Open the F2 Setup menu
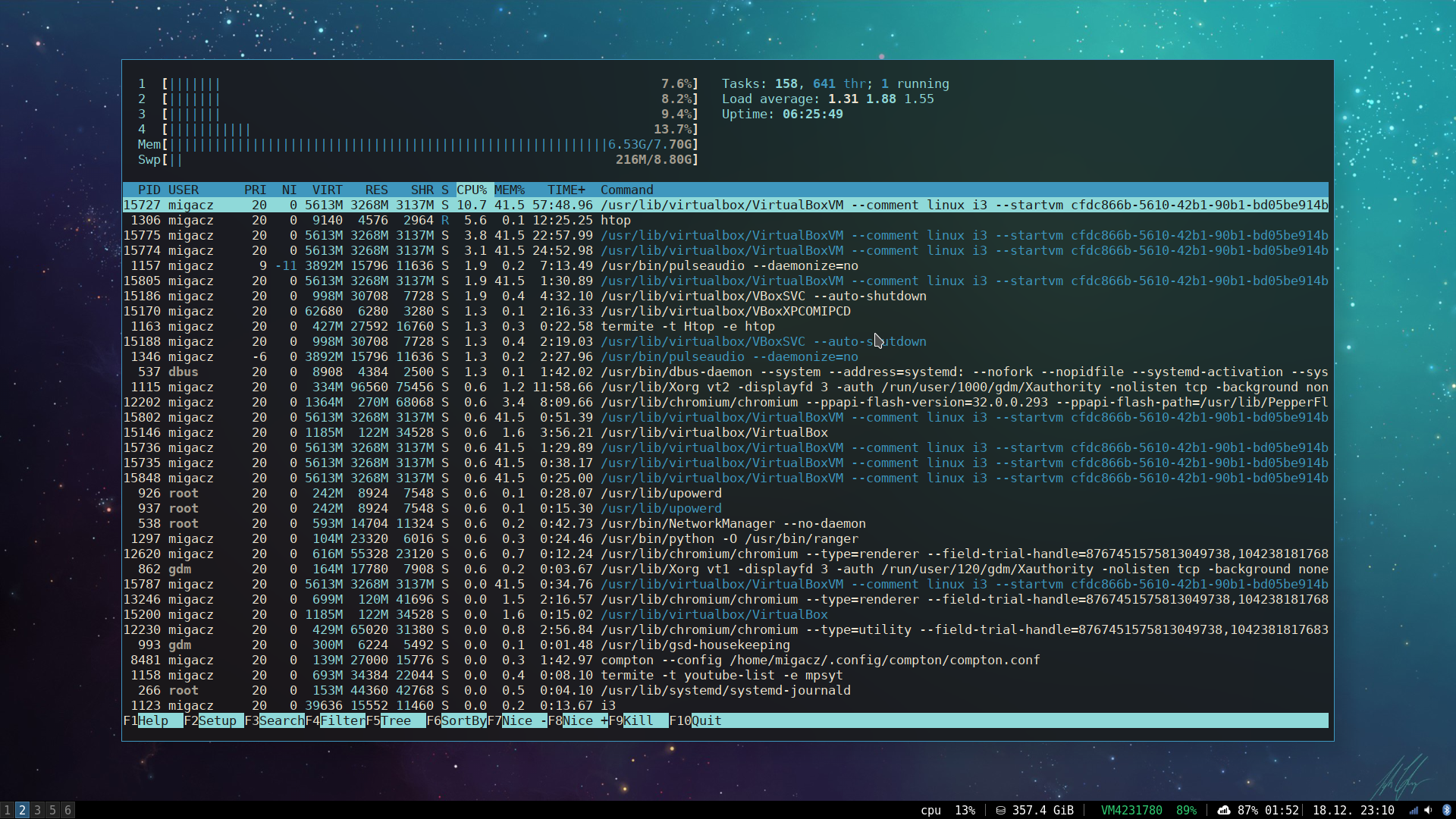 pyautogui.click(x=217, y=720)
